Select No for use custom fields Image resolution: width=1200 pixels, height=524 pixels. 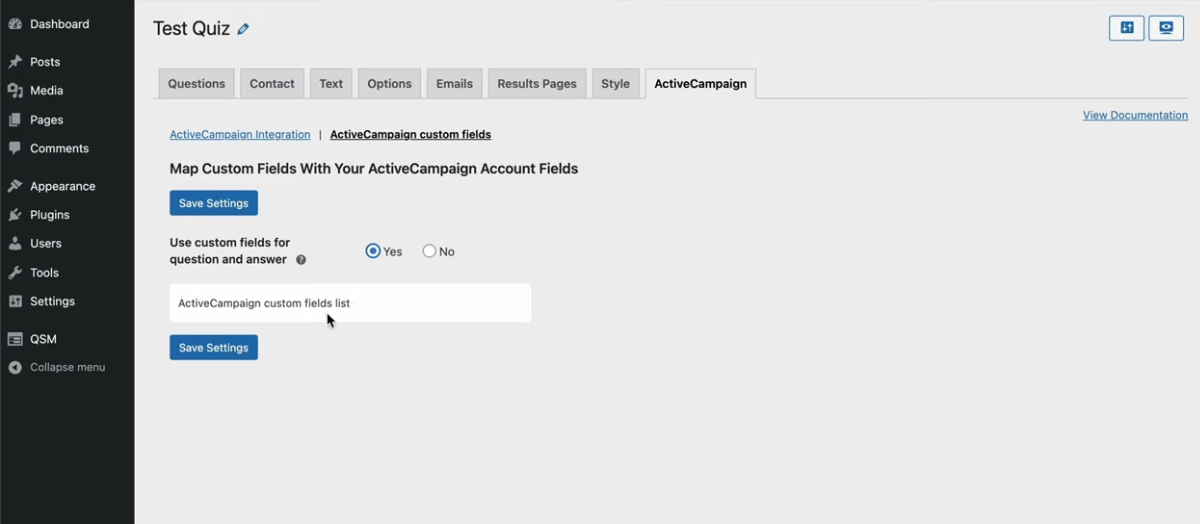[429, 251]
